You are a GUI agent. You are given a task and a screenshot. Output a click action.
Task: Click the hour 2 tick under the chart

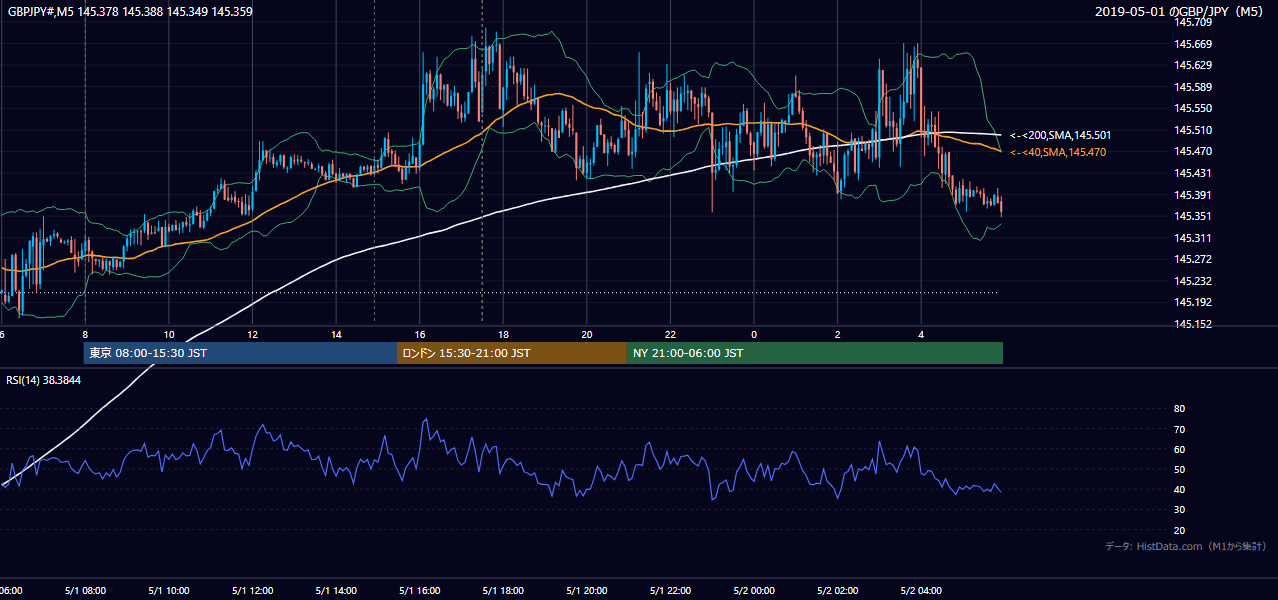coord(837,335)
